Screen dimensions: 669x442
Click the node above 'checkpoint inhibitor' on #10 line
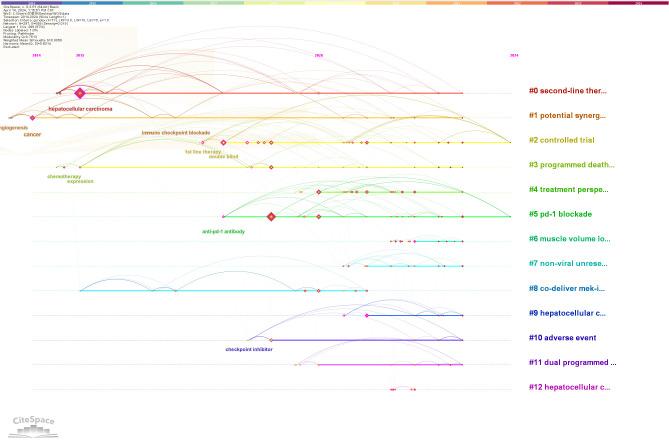271,340
